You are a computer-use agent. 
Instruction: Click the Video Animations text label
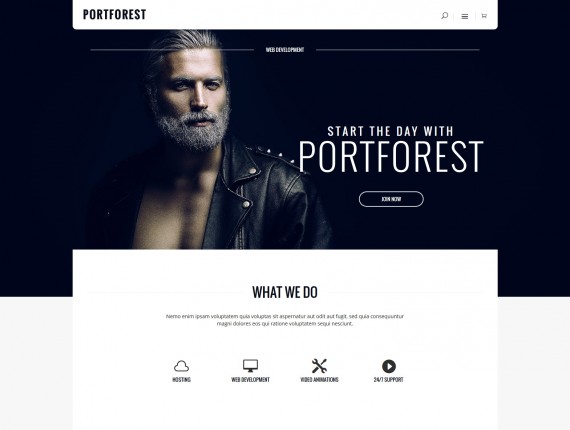[x=319, y=379]
